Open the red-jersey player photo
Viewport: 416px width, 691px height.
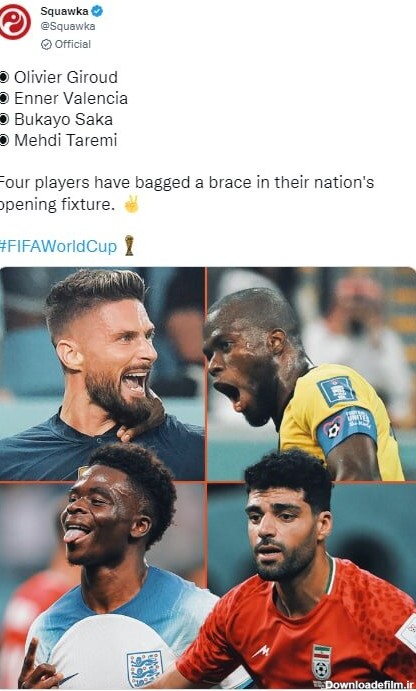click(x=312, y=586)
